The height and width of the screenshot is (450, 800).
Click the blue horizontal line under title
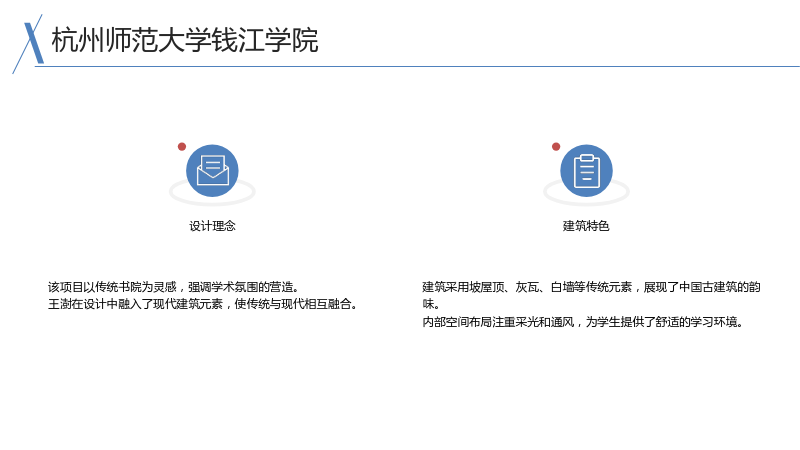click(x=417, y=66)
